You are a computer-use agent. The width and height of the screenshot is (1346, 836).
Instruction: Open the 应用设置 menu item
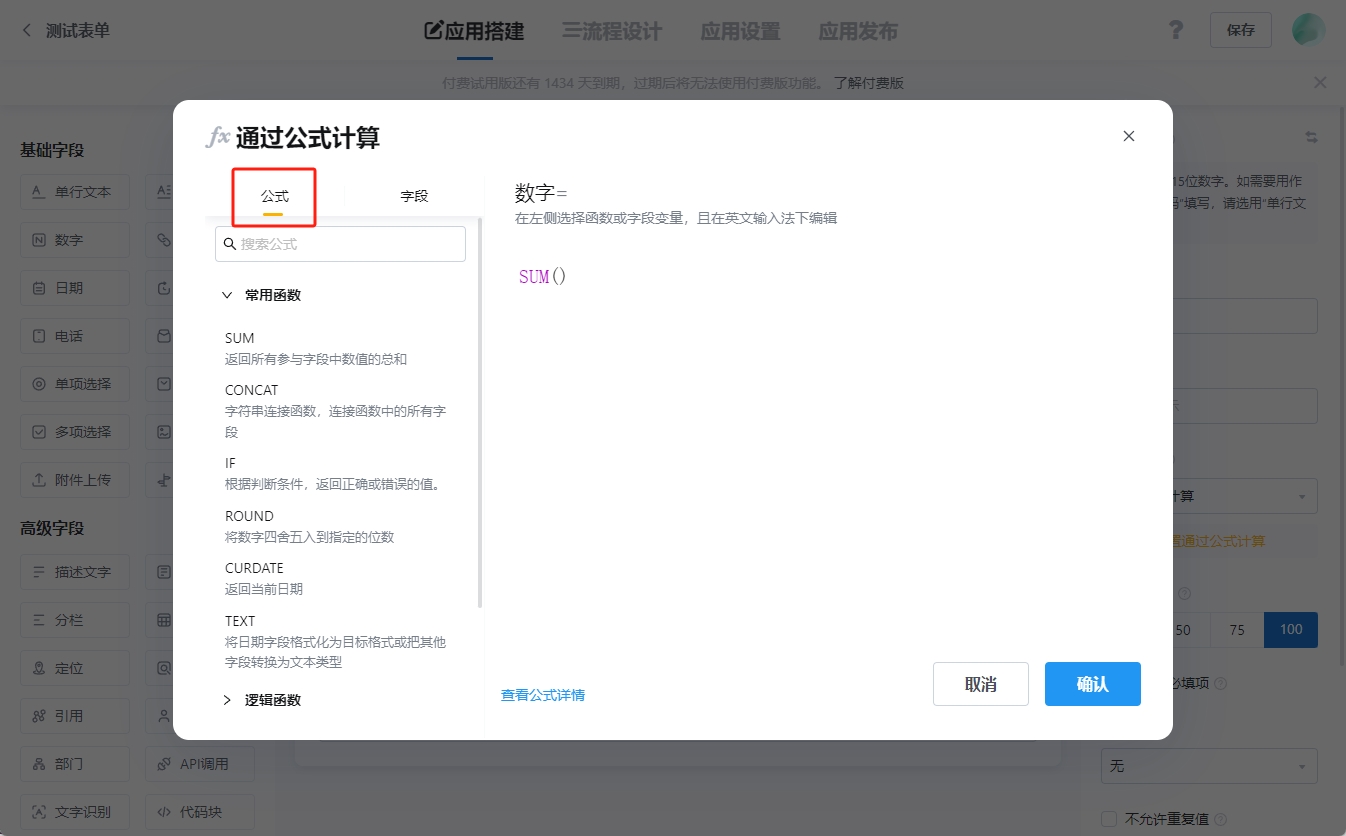coord(740,31)
